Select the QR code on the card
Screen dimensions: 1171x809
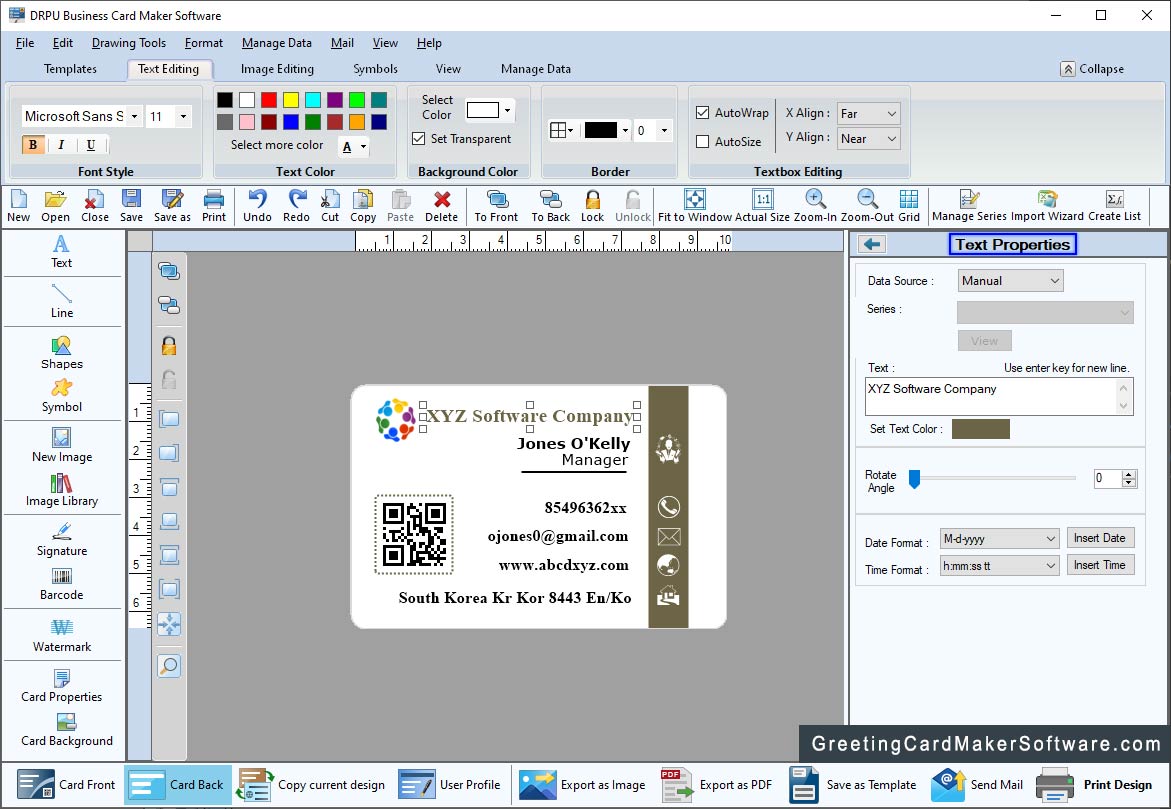(414, 534)
